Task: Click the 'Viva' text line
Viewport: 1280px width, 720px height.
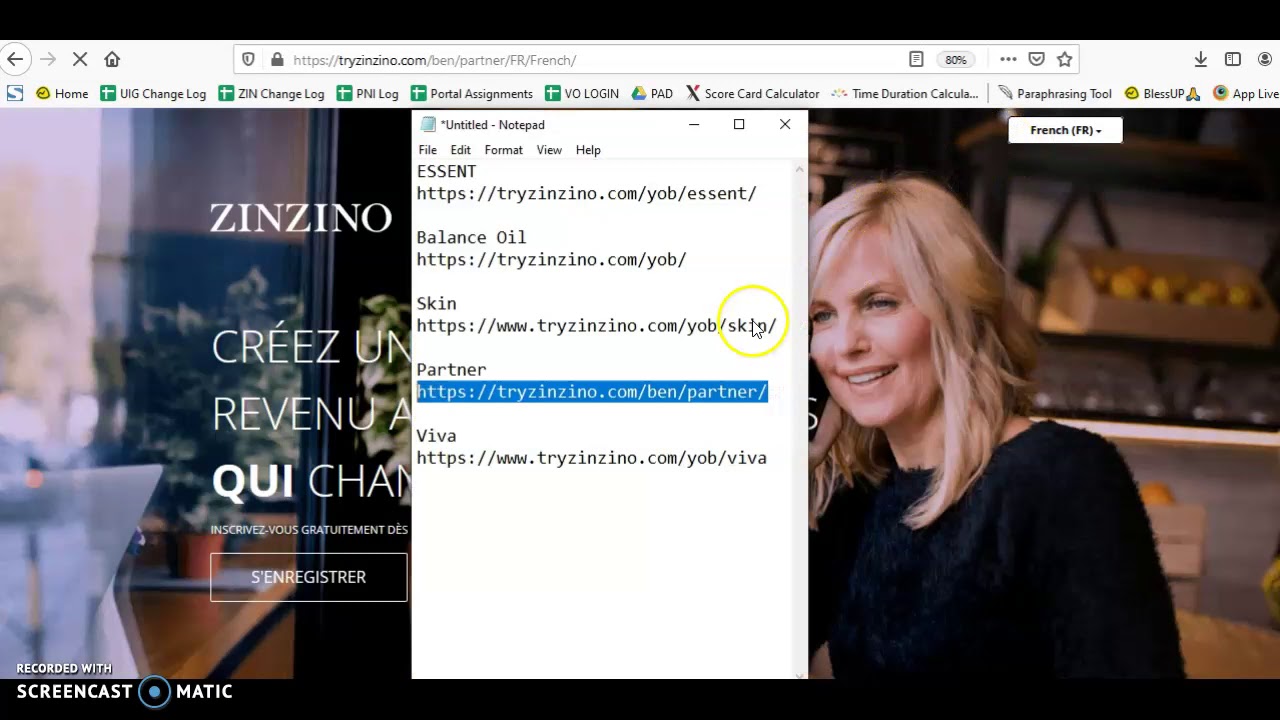Action: point(436,436)
